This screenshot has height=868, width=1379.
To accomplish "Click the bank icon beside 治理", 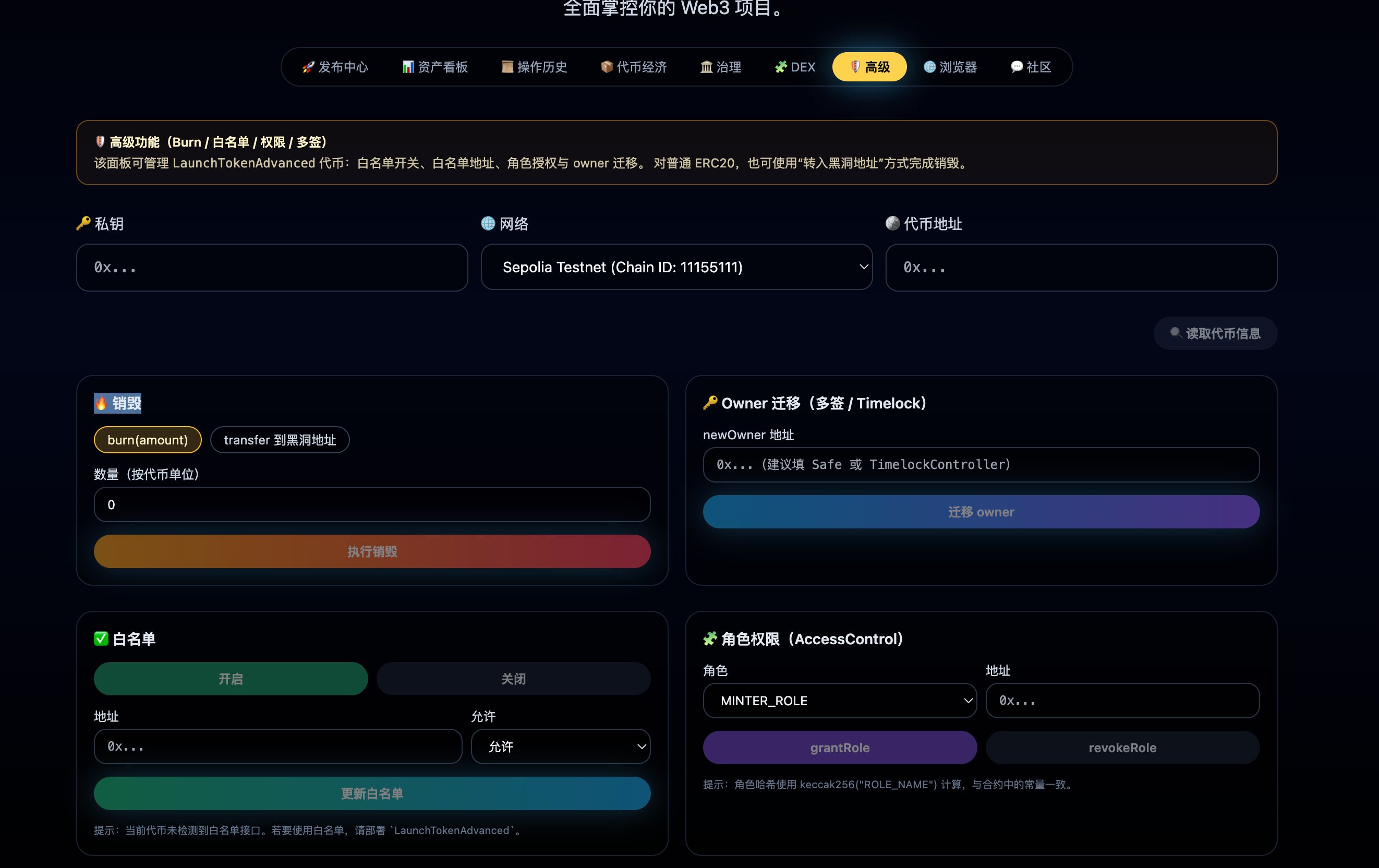I will click(x=706, y=67).
